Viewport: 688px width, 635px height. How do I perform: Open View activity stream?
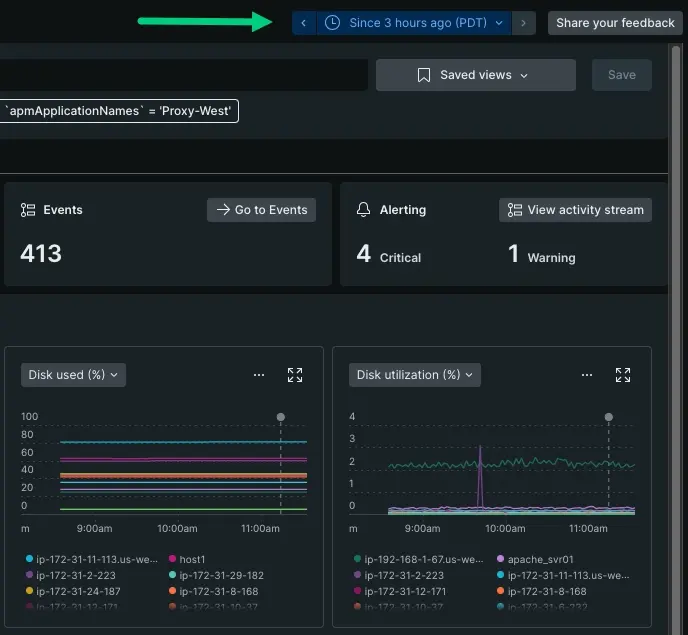click(x=575, y=210)
